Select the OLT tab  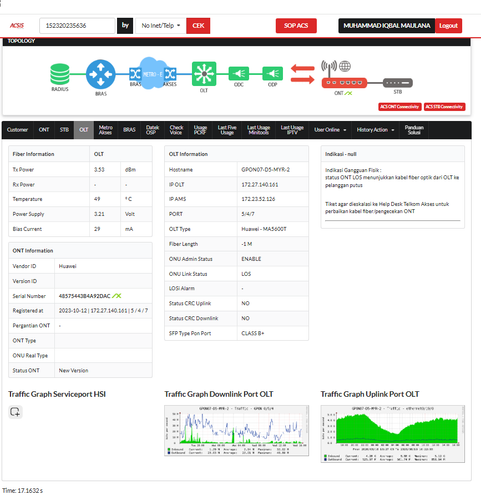(84, 130)
